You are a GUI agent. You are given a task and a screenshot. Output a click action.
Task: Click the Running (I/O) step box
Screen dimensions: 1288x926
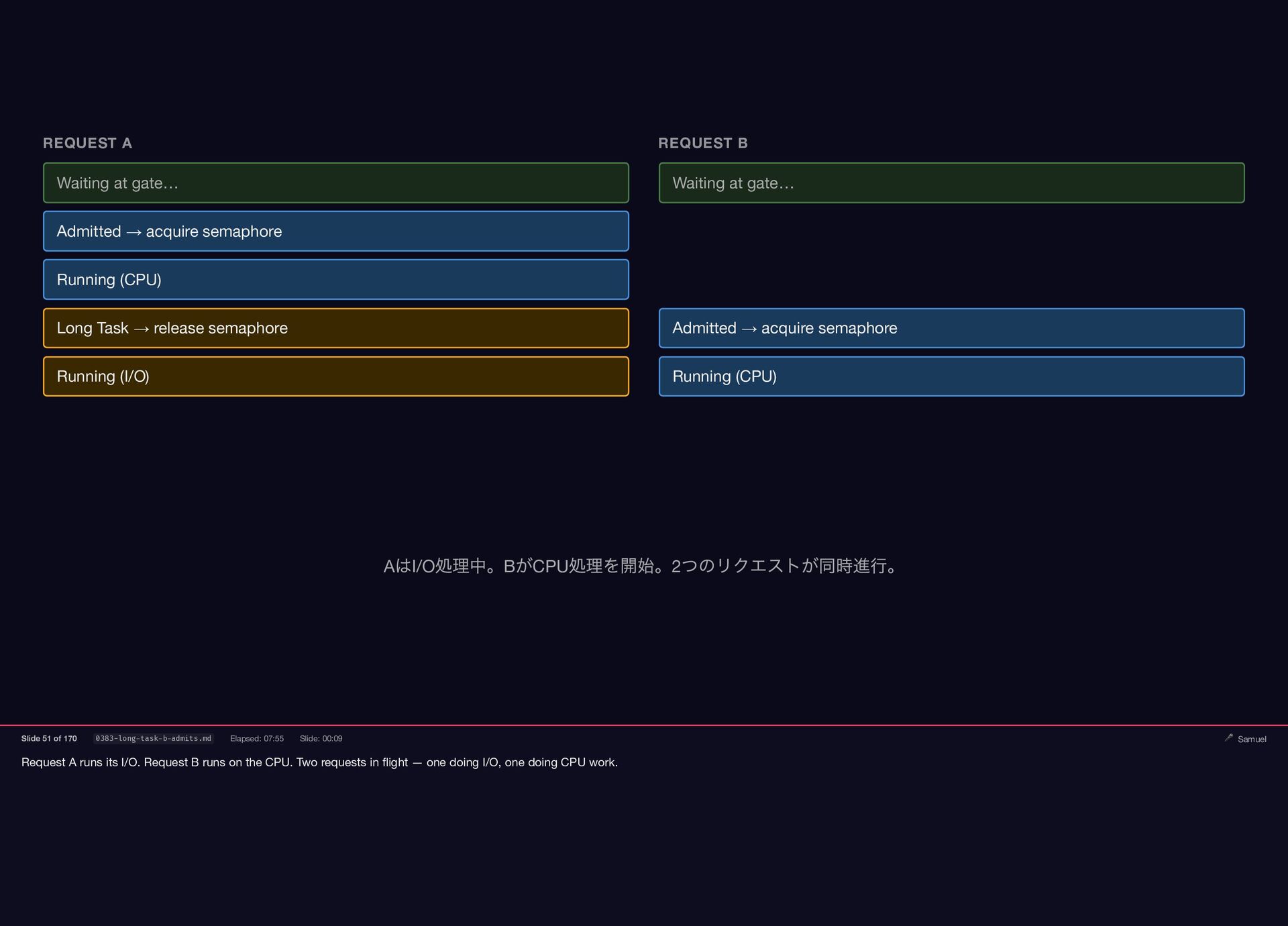click(335, 376)
